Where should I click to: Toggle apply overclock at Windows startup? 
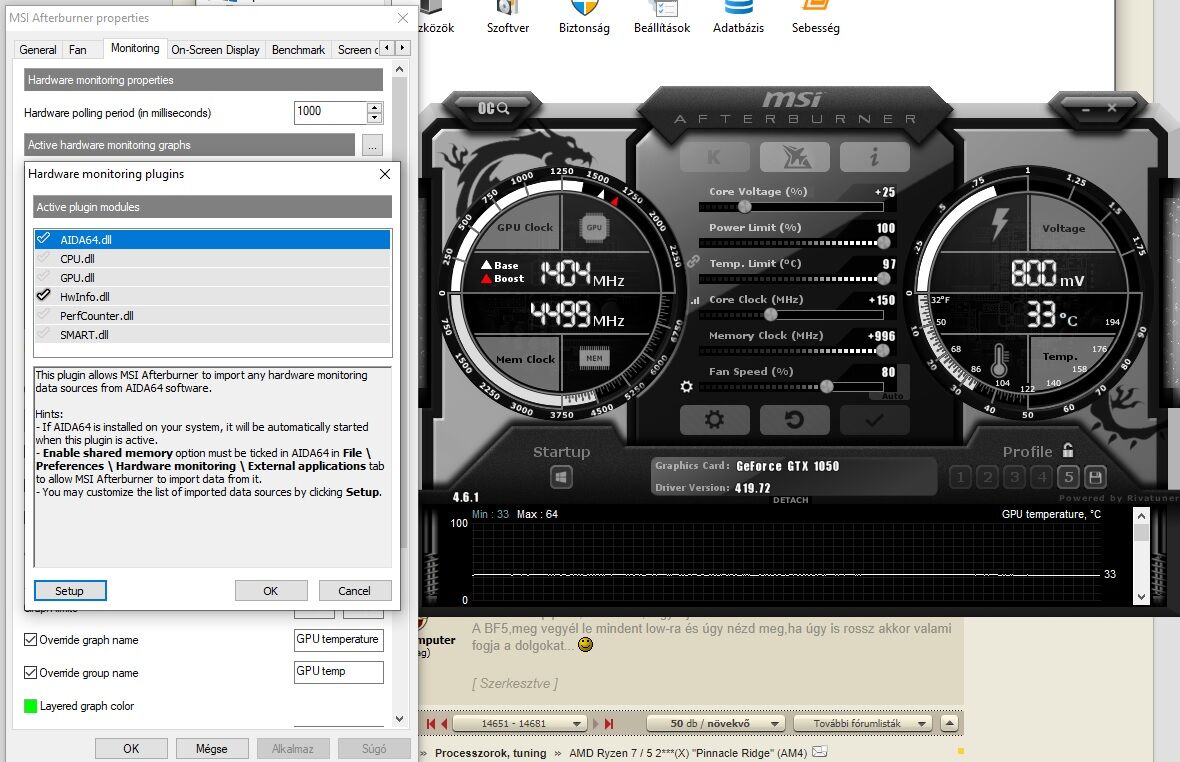tap(561, 477)
